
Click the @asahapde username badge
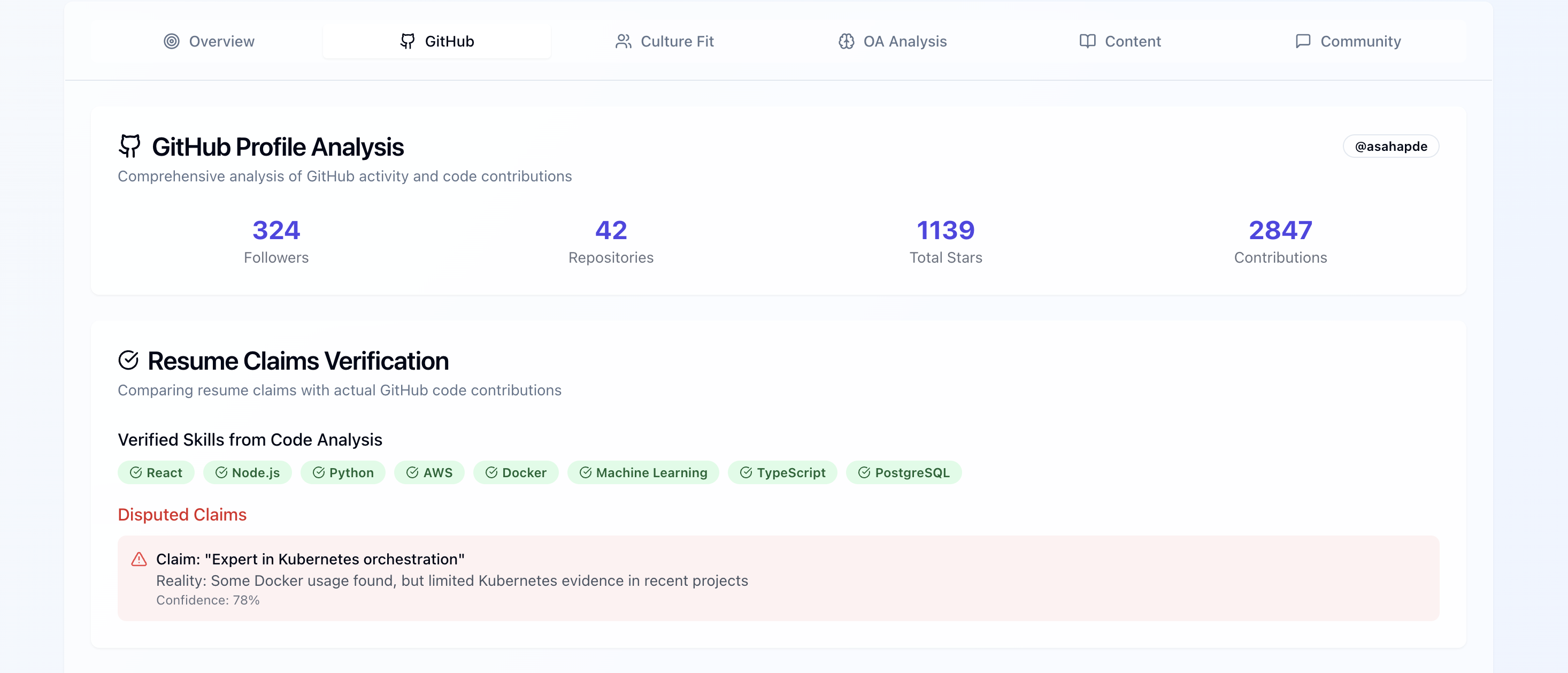pos(1390,146)
